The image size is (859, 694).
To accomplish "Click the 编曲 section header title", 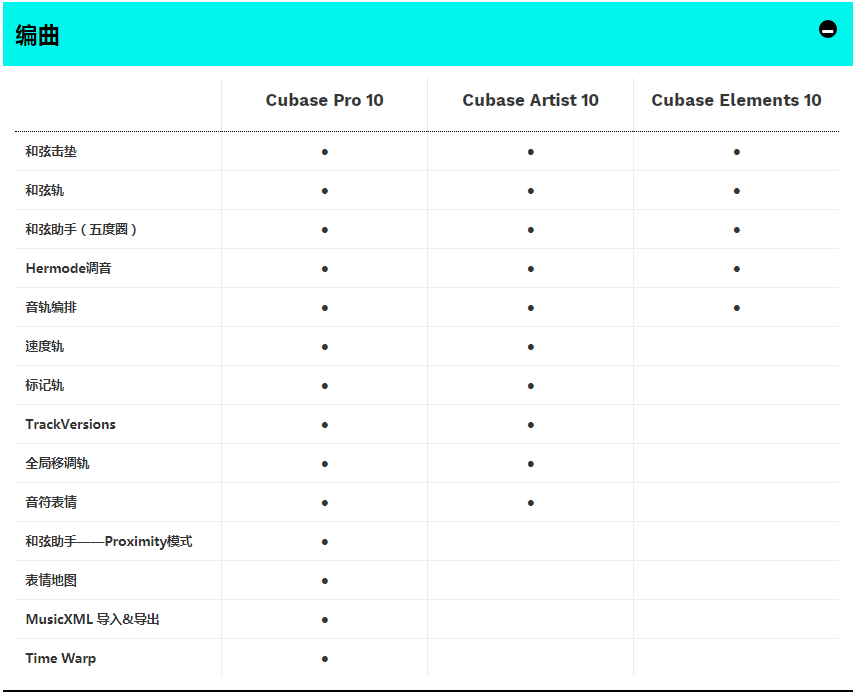I will [x=37, y=36].
